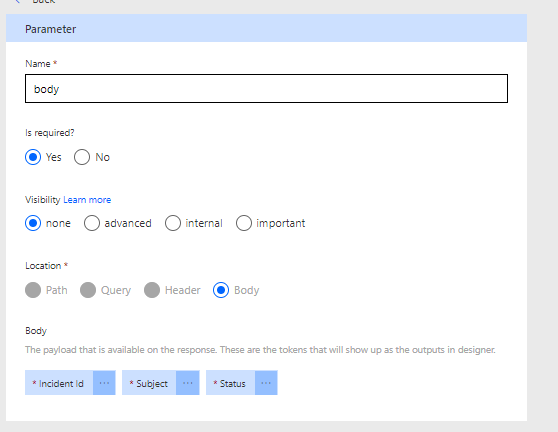Select Yes for Is required
The height and width of the screenshot is (432, 558).
(33, 157)
